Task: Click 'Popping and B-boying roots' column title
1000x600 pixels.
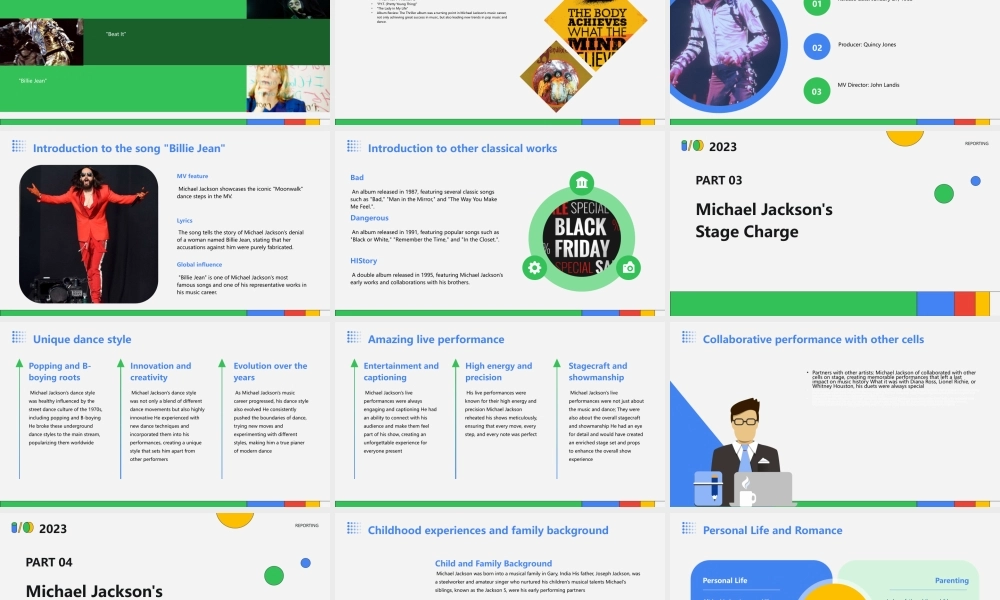Action: (60, 372)
